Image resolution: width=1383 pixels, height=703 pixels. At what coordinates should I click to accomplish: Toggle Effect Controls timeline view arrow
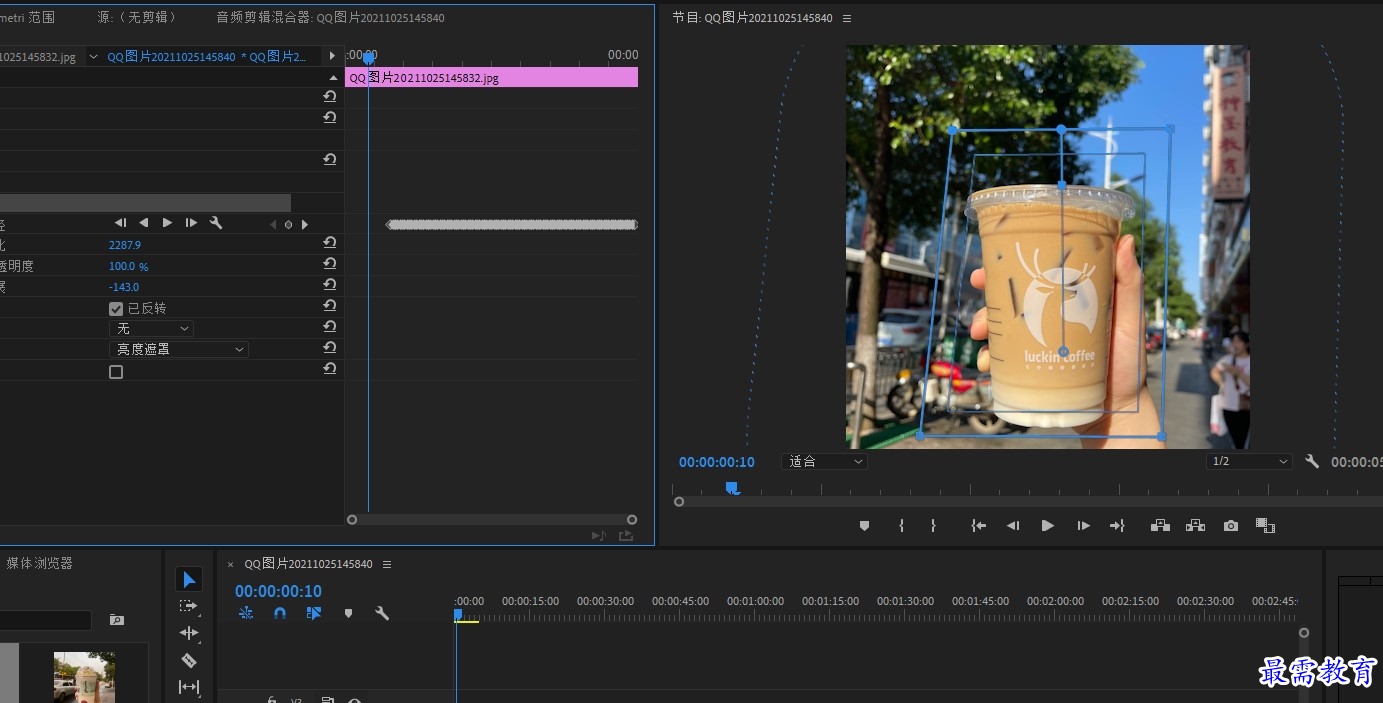pyautogui.click(x=333, y=56)
